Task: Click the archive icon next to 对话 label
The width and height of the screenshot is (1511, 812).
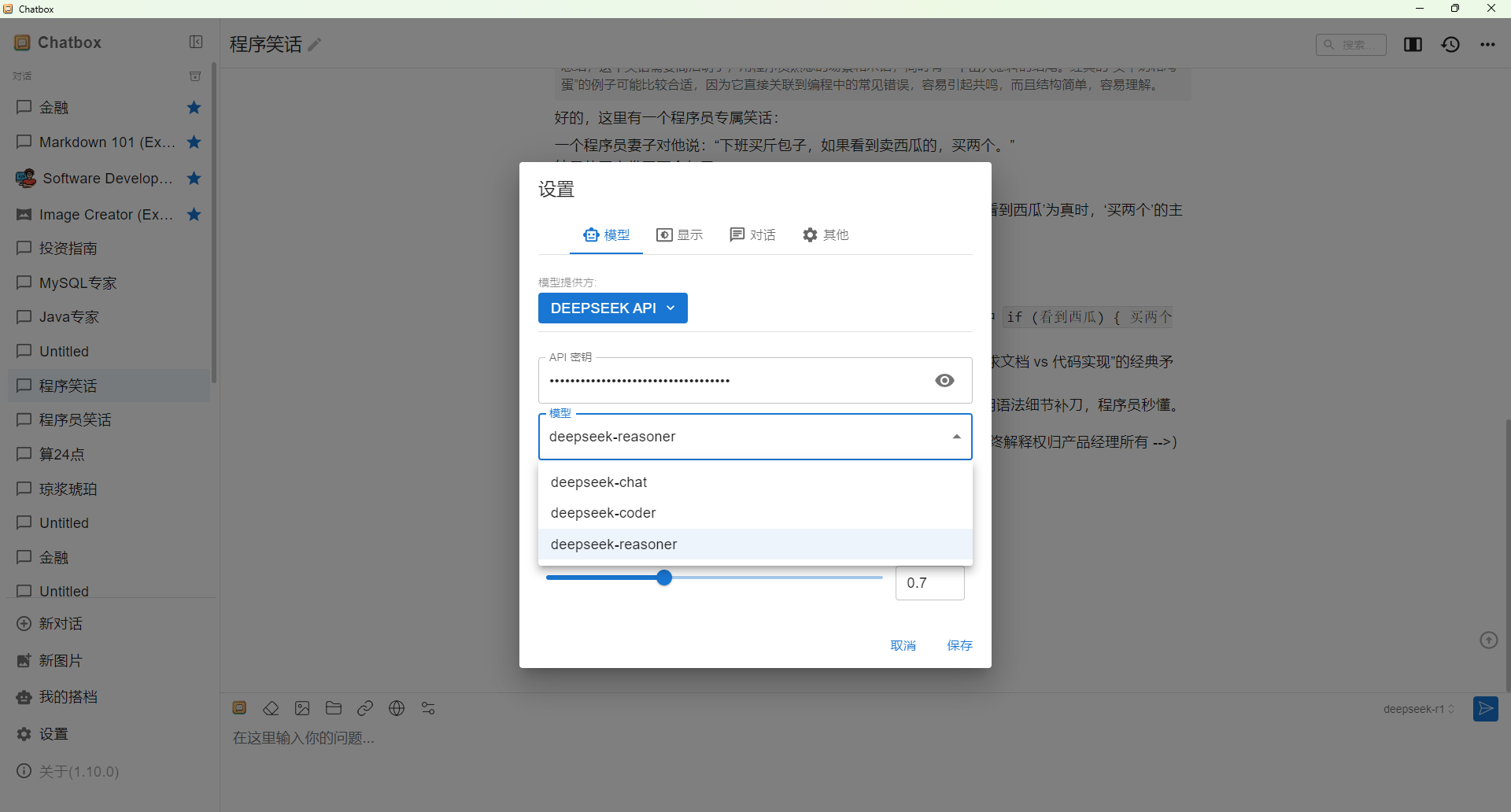Action: click(195, 76)
